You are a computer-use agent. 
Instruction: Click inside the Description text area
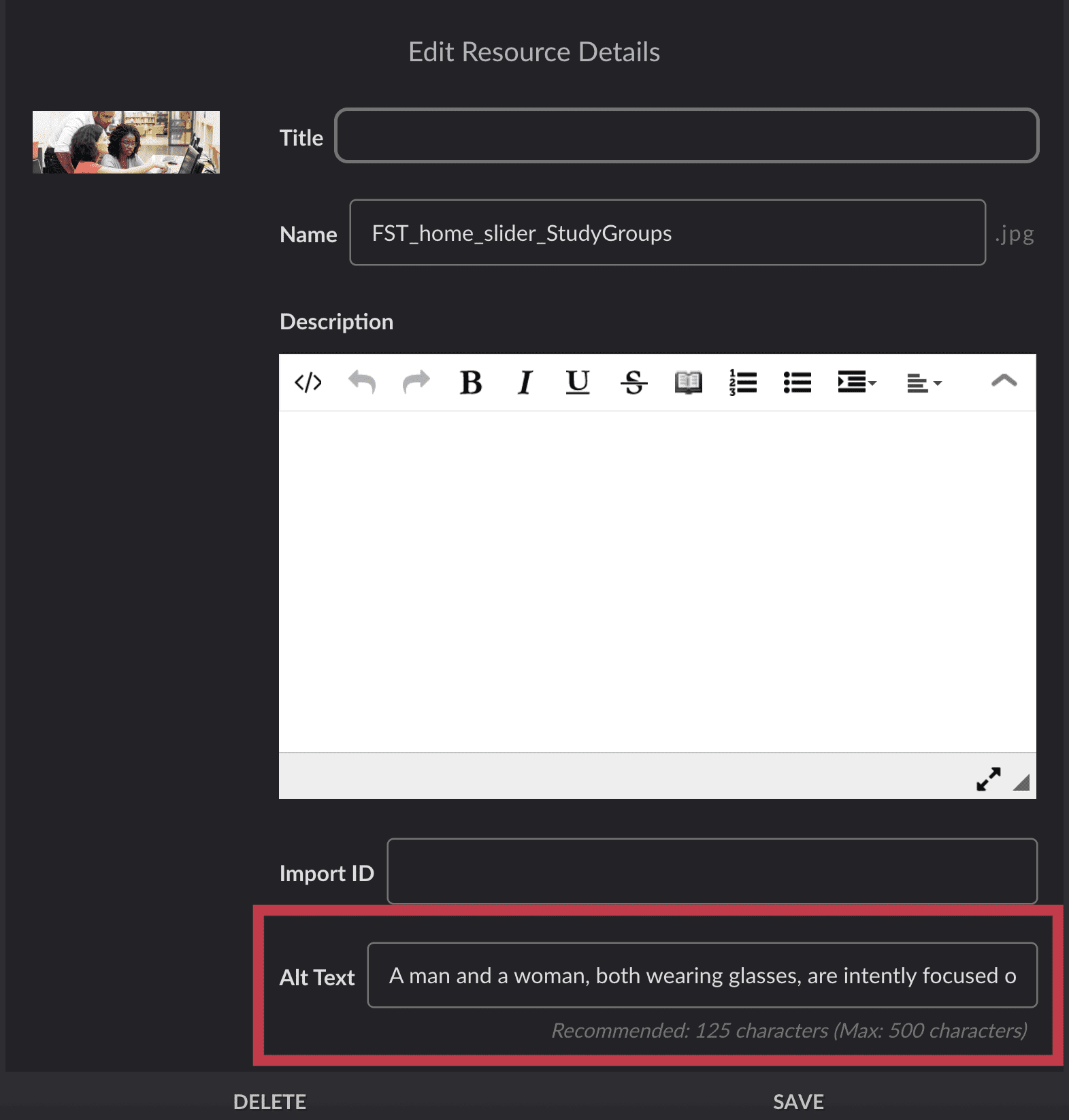pos(657,582)
